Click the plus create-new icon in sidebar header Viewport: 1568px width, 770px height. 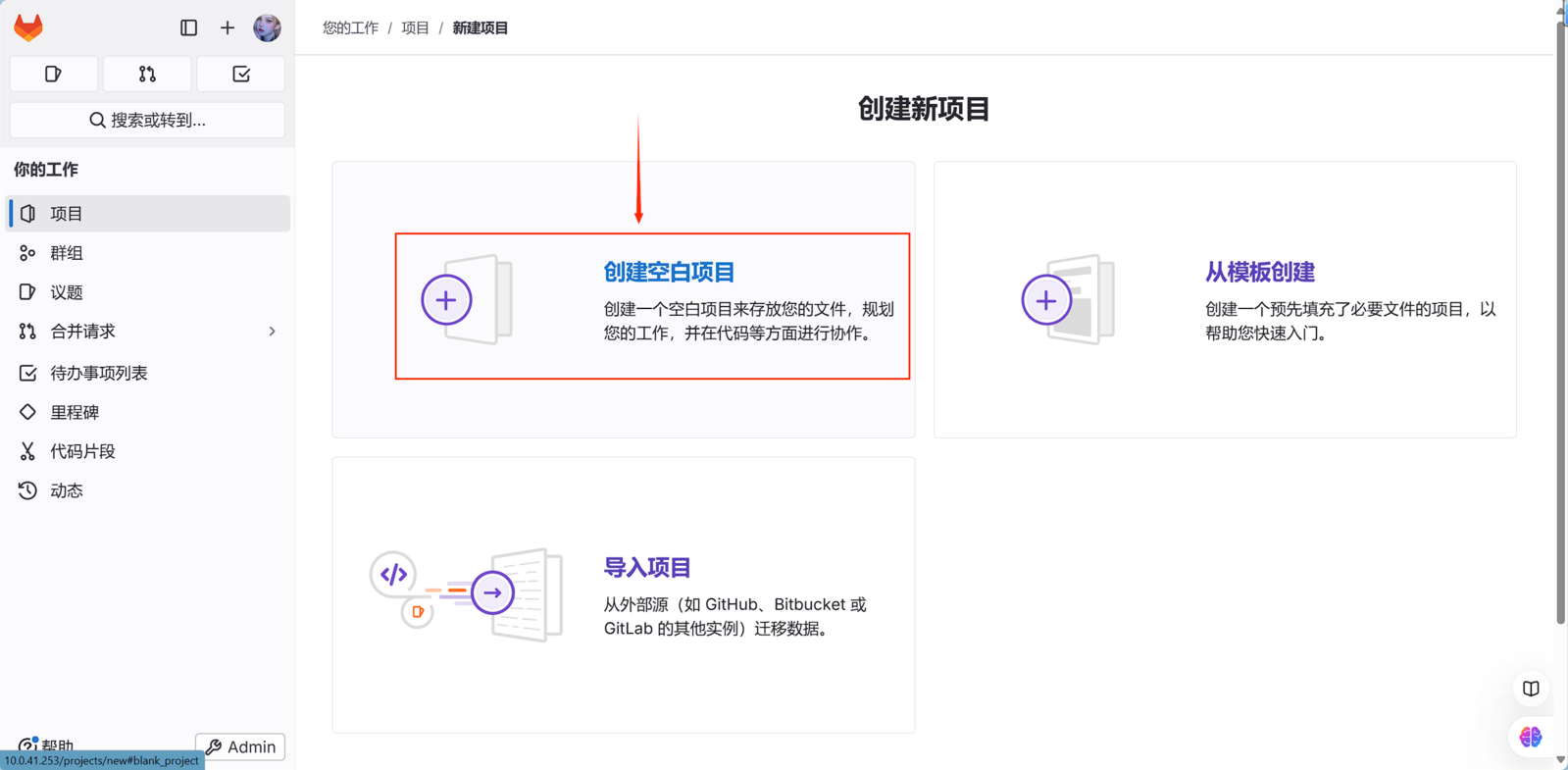pyautogui.click(x=228, y=27)
